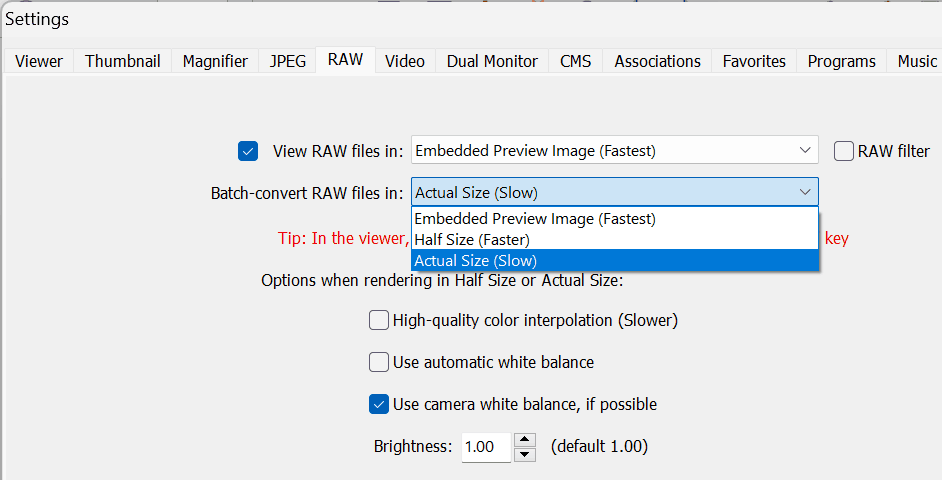Switch to the Viewer tab
This screenshot has height=480, width=942.
38,61
